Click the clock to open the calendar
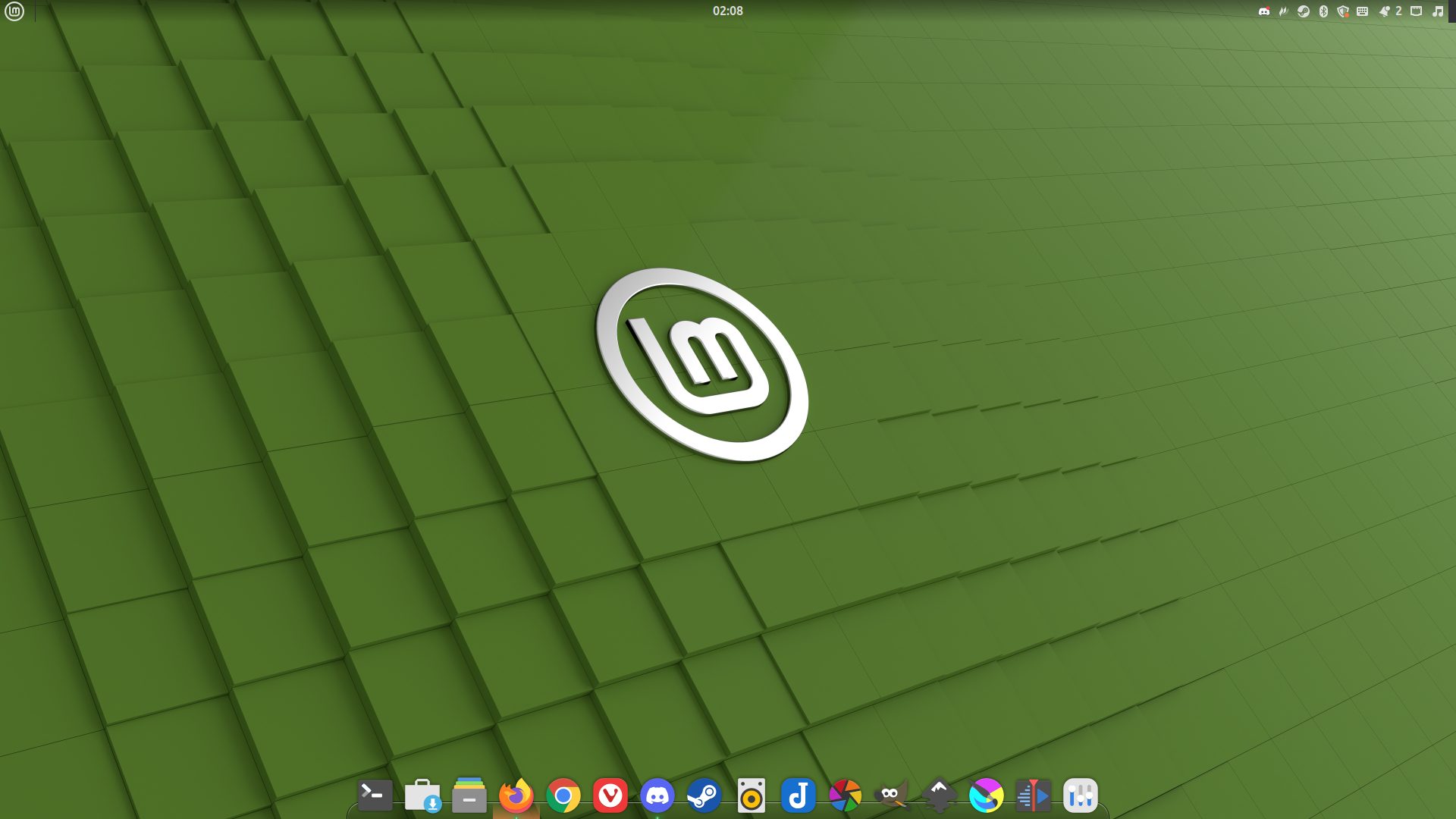 (727, 11)
